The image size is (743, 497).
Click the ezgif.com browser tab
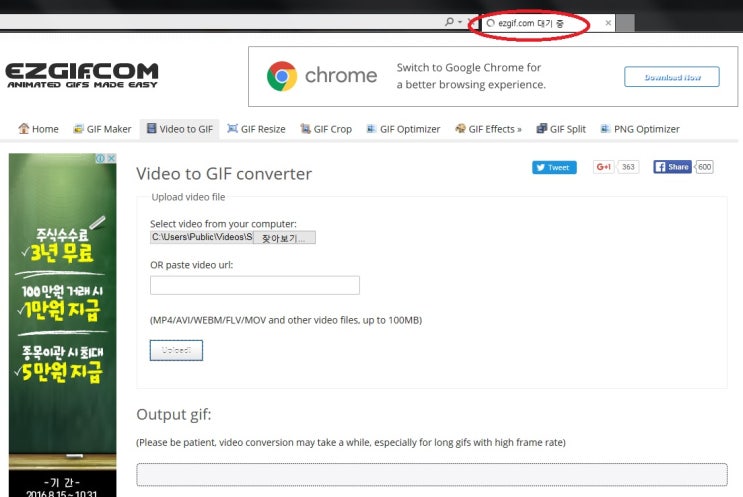548,23
